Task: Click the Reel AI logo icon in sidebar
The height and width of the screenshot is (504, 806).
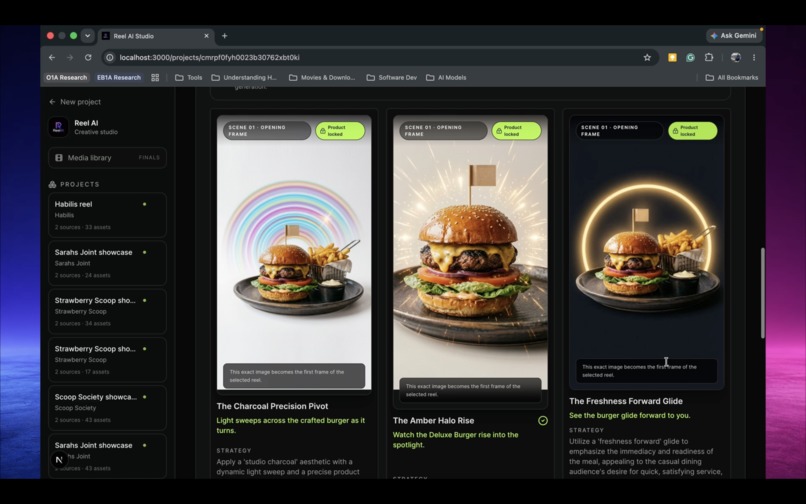Action: point(58,127)
